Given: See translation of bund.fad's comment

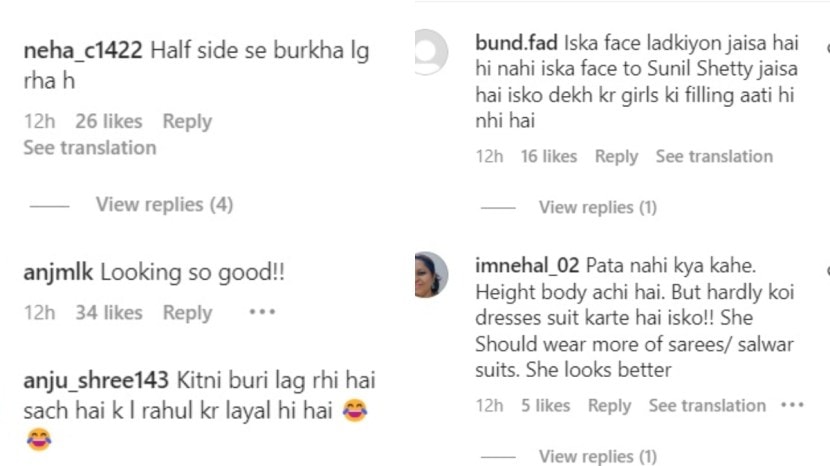Looking at the screenshot, I should click(714, 156).
